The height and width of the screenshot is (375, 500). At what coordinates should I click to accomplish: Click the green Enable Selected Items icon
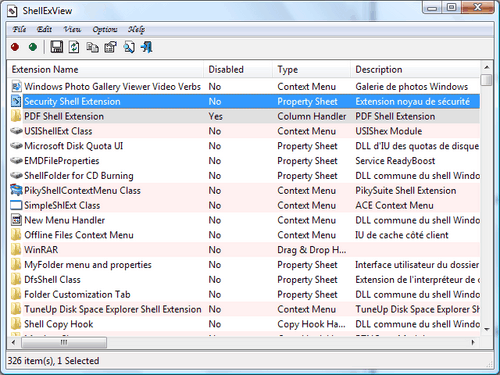(x=33, y=47)
